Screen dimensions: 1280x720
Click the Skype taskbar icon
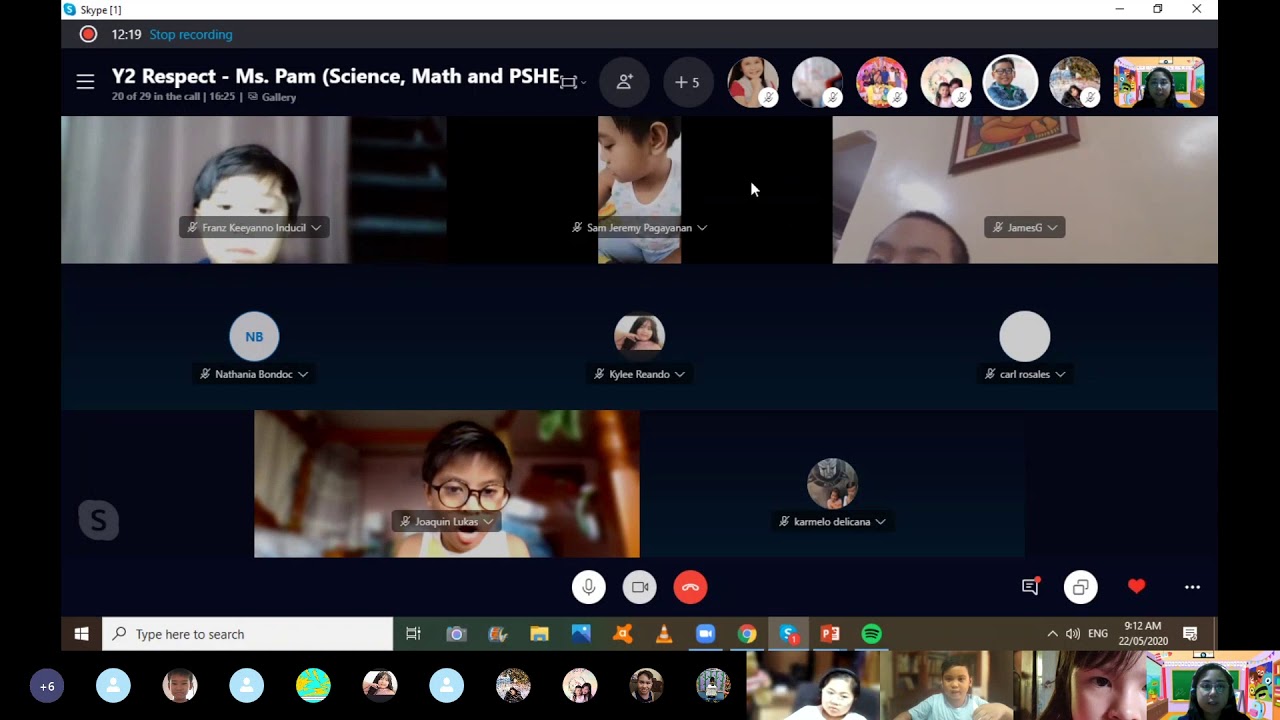[x=789, y=634]
